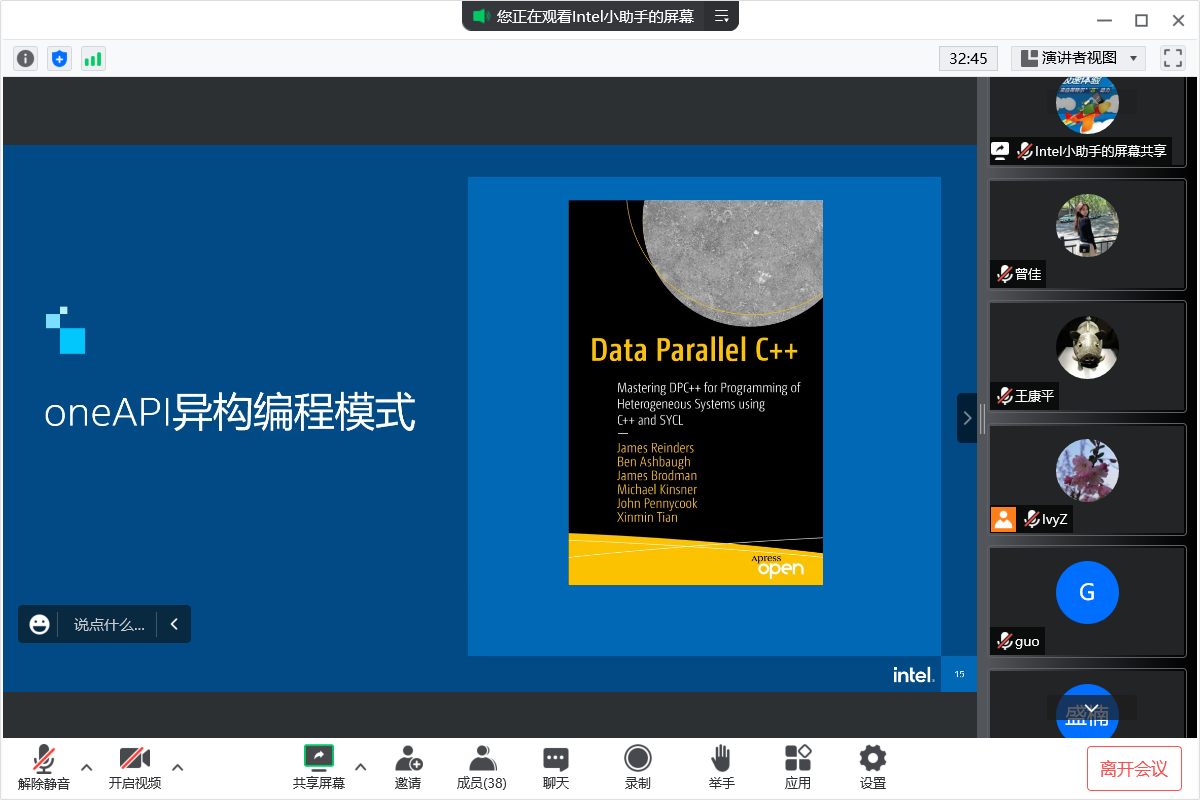Enter fullscreen mode with top-right icon
This screenshot has height=800, width=1200.
[1172, 58]
